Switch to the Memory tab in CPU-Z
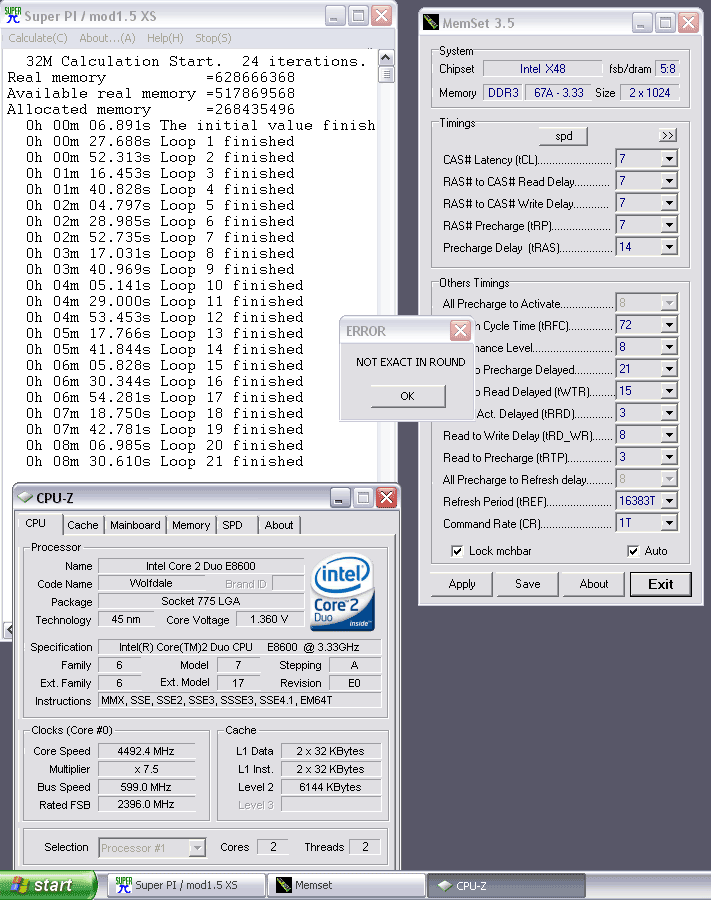 click(x=191, y=525)
